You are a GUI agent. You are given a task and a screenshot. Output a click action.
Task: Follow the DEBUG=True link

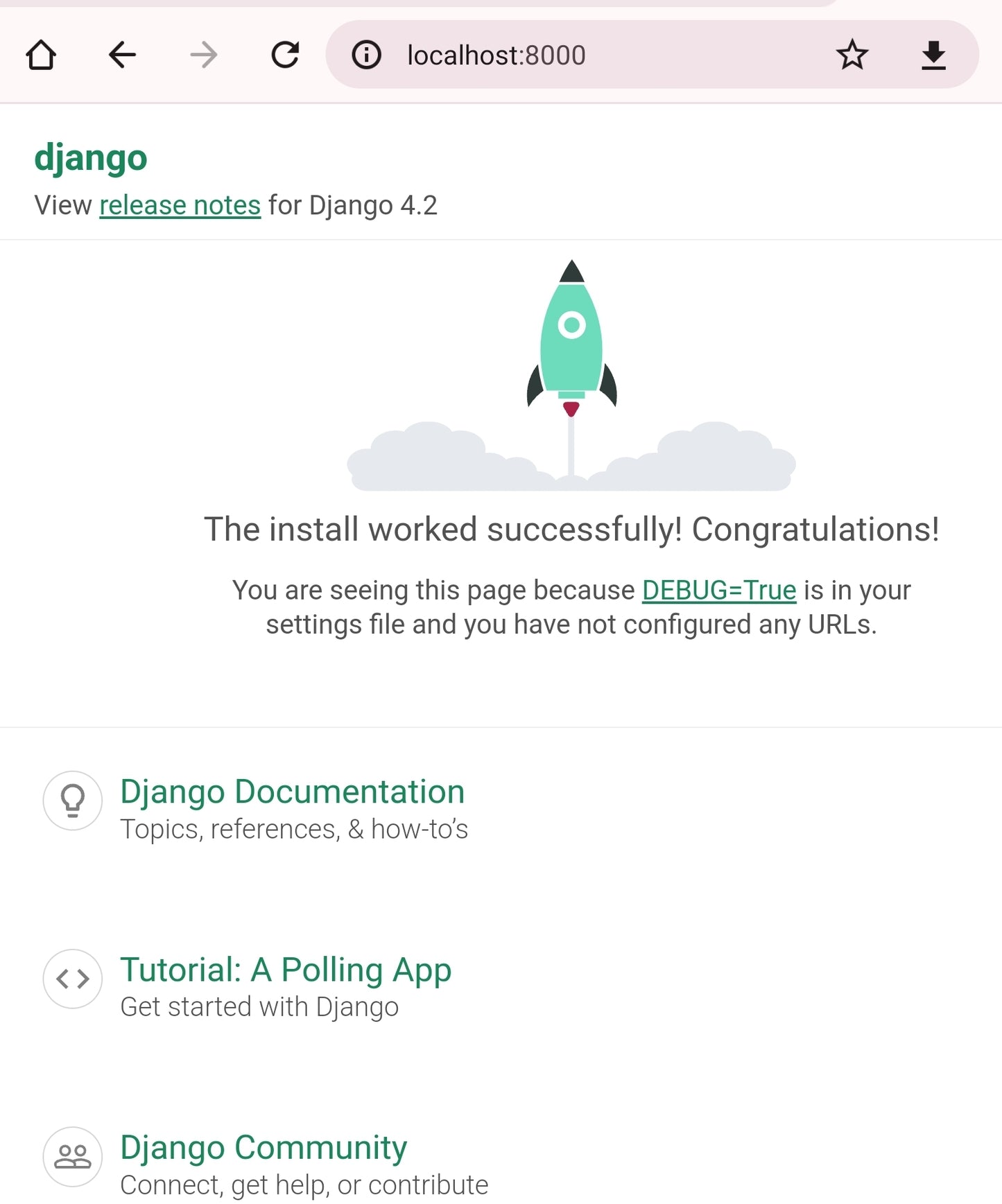(x=718, y=590)
